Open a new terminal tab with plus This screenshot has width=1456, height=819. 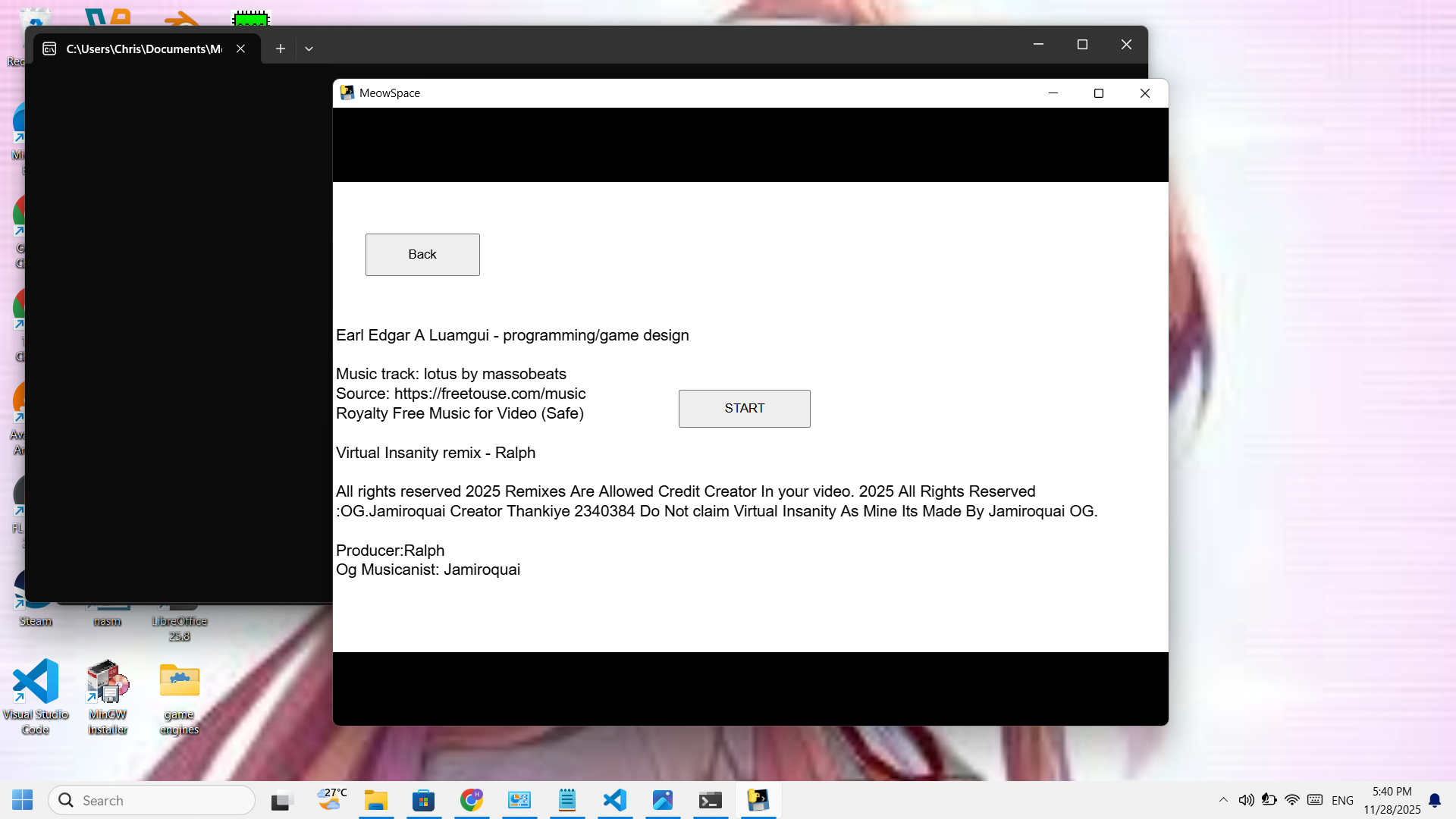tap(281, 49)
